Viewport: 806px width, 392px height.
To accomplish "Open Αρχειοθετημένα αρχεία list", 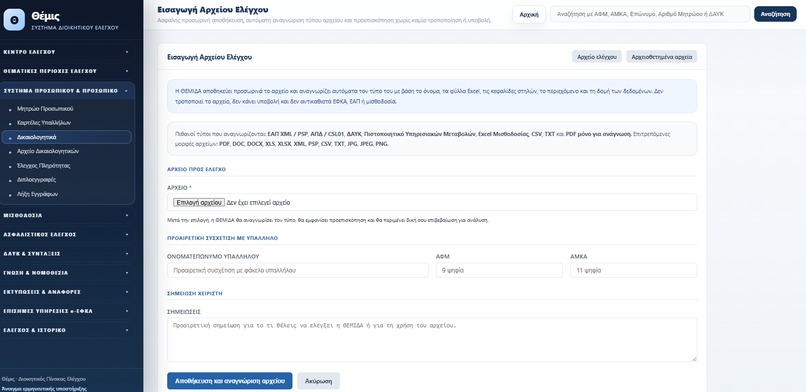I will pyautogui.click(x=662, y=57).
